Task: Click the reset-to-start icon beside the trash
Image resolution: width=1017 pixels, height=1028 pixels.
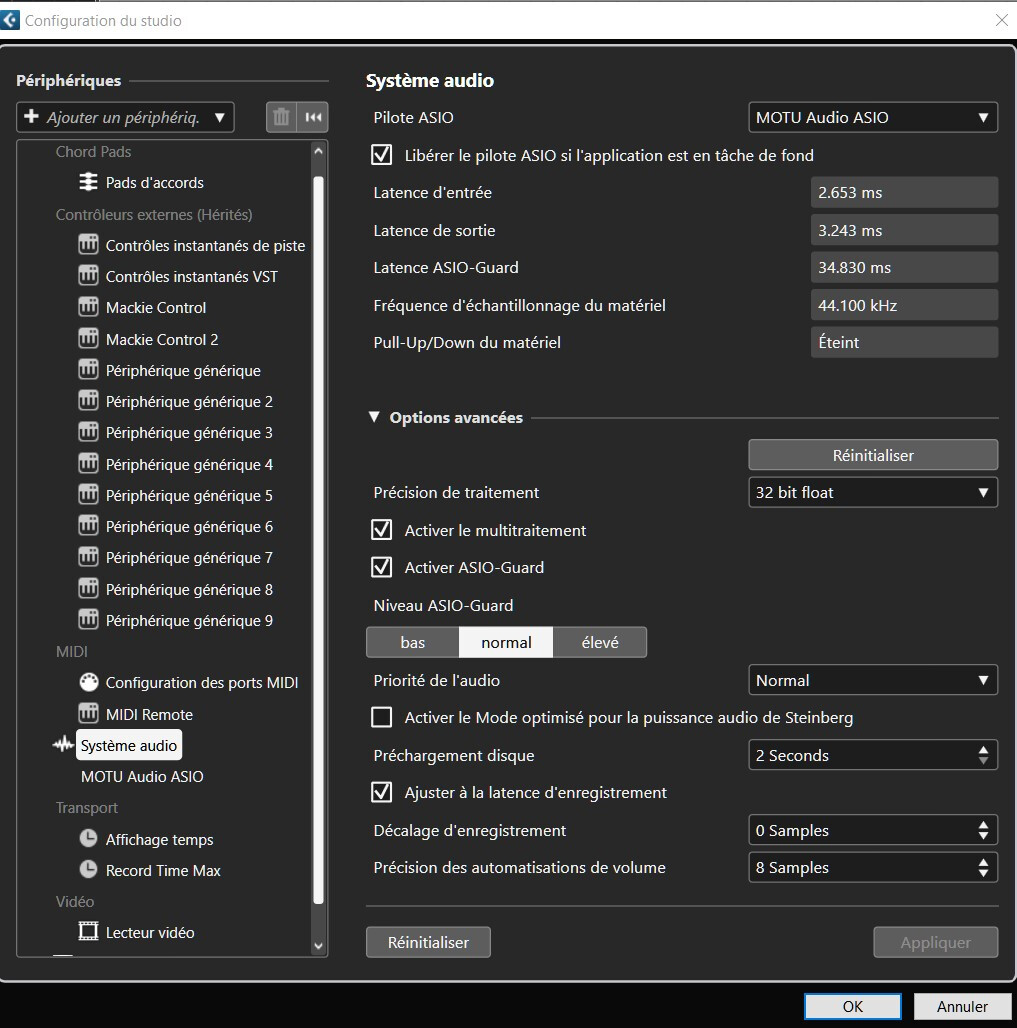Action: click(x=313, y=117)
